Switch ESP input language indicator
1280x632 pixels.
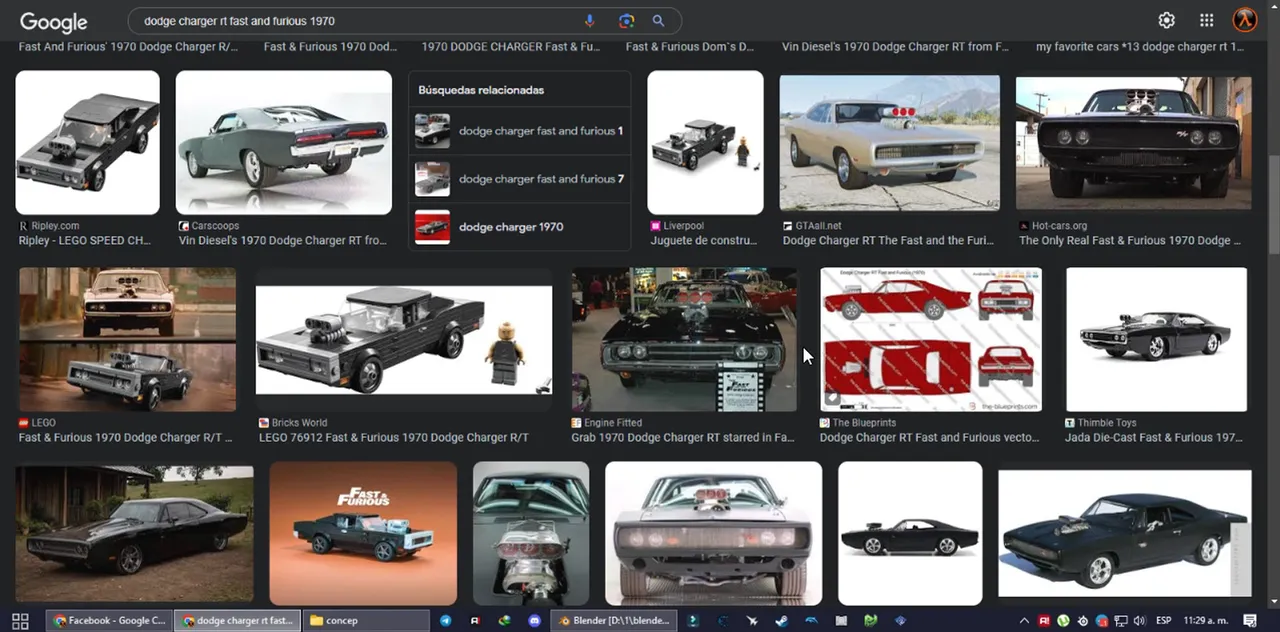pyautogui.click(x=1166, y=620)
